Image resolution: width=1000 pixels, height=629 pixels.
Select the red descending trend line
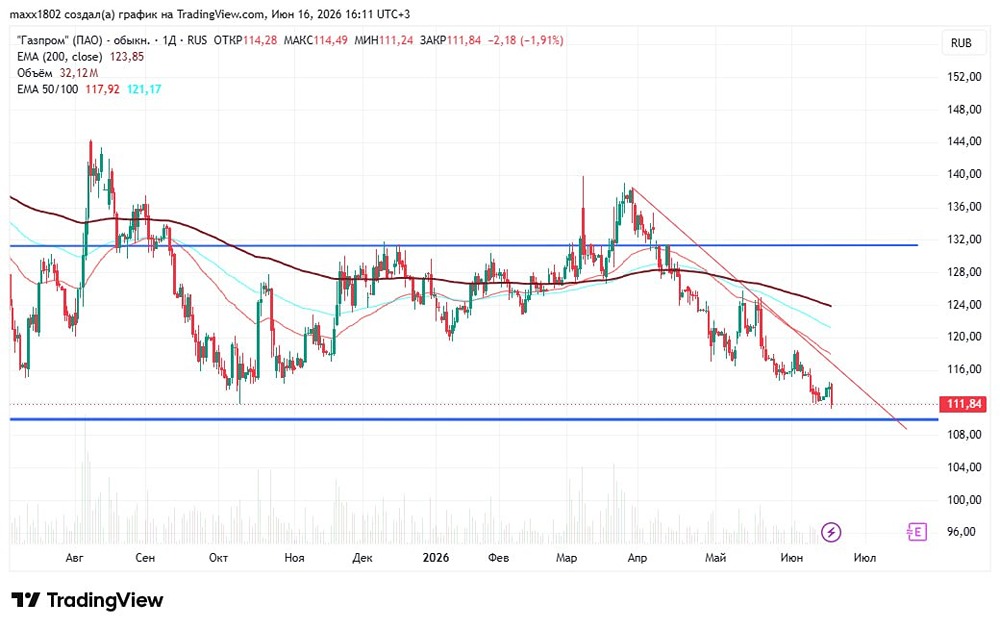point(768,308)
